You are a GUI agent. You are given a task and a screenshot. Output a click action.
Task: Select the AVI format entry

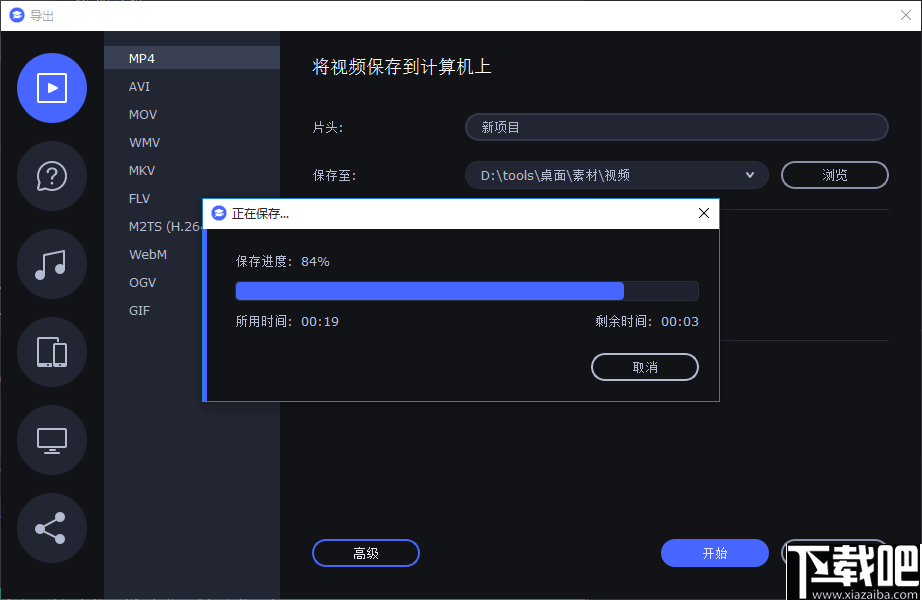click(x=139, y=86)
